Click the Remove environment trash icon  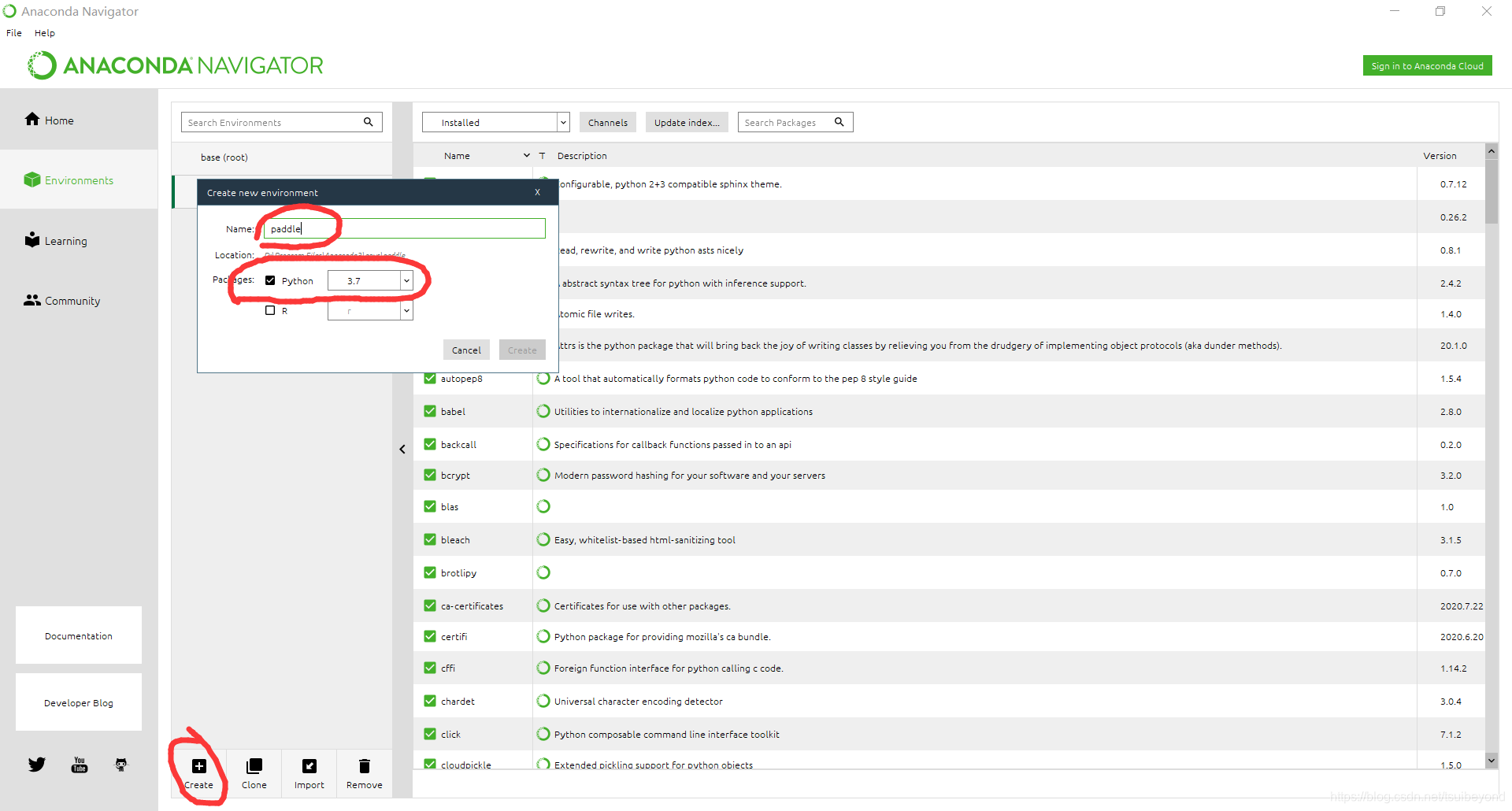pos(365,766)
